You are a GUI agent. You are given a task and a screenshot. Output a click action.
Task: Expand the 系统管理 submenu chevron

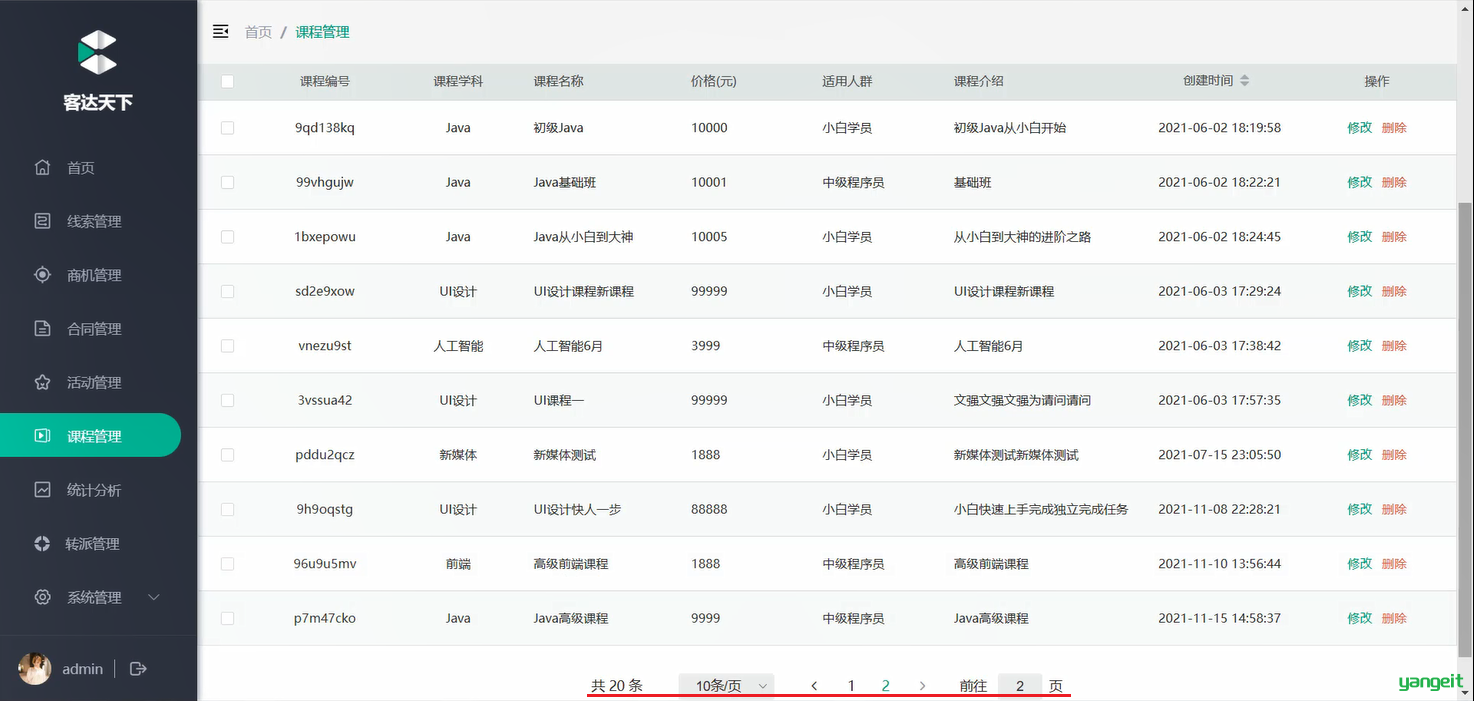(154, 597)
